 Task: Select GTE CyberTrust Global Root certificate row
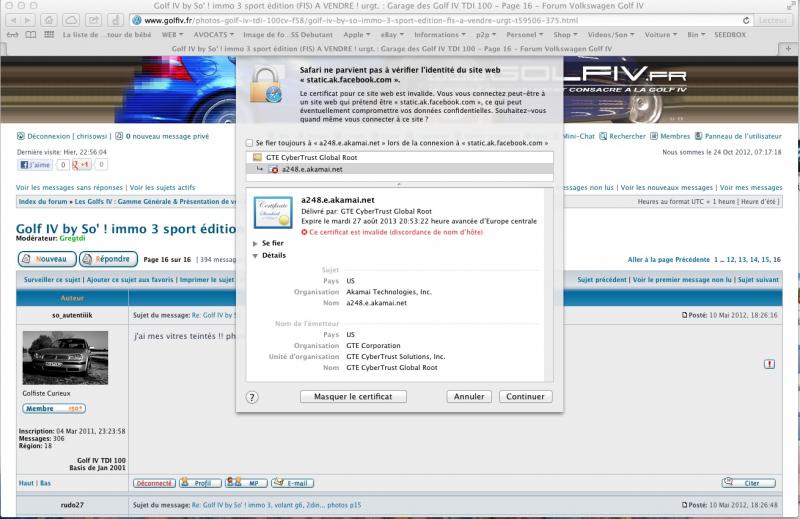coord(399,157)
